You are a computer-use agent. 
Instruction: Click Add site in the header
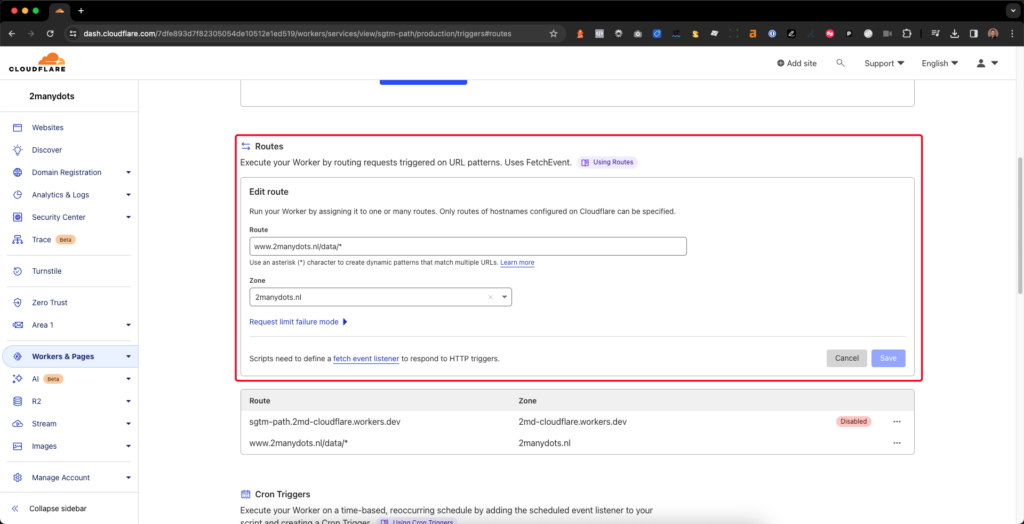(797, 63)
